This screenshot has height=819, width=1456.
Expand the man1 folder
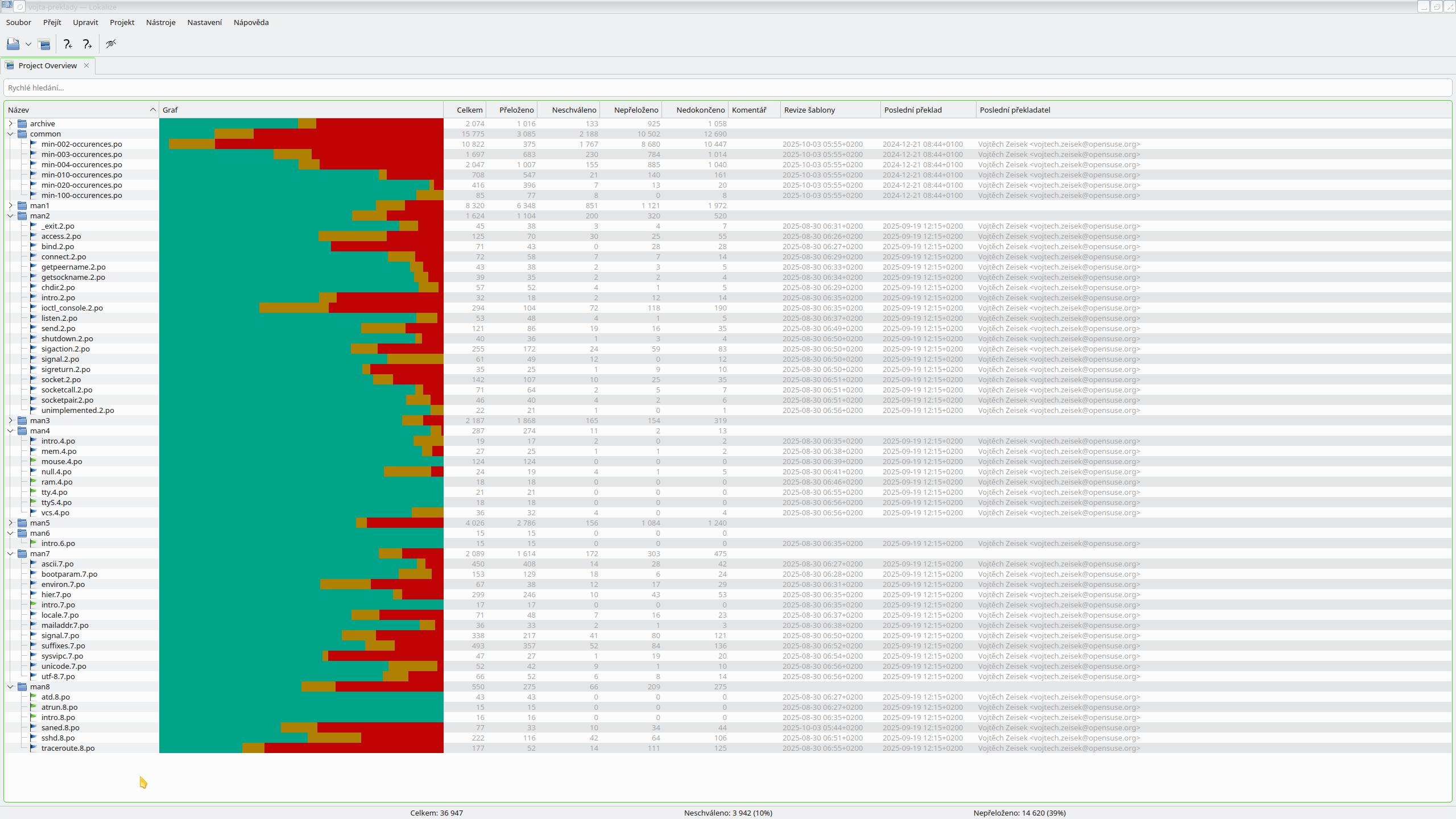(10, 205)
